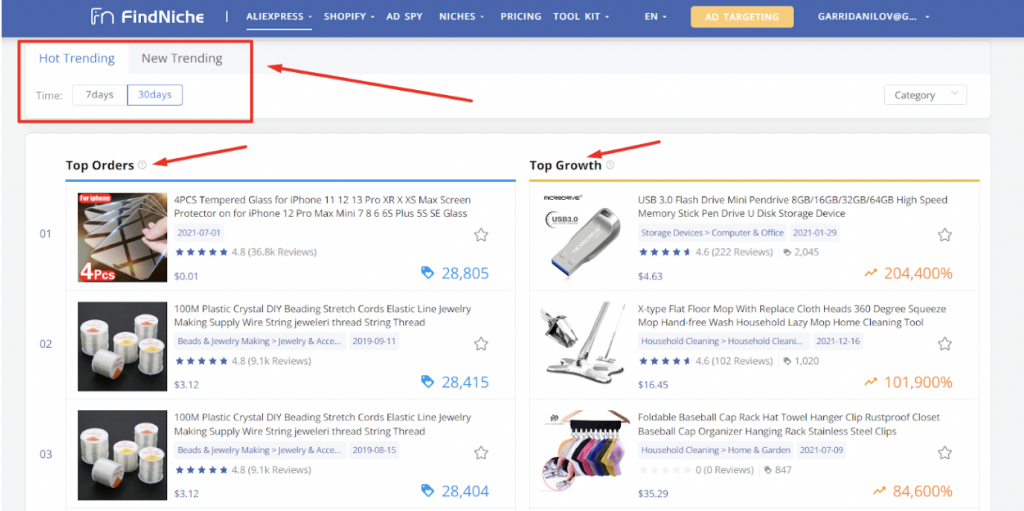Click the Household Cleaning > Home & Garden tag
This screenshot has width=1024, height=511.
click(716, 450)
